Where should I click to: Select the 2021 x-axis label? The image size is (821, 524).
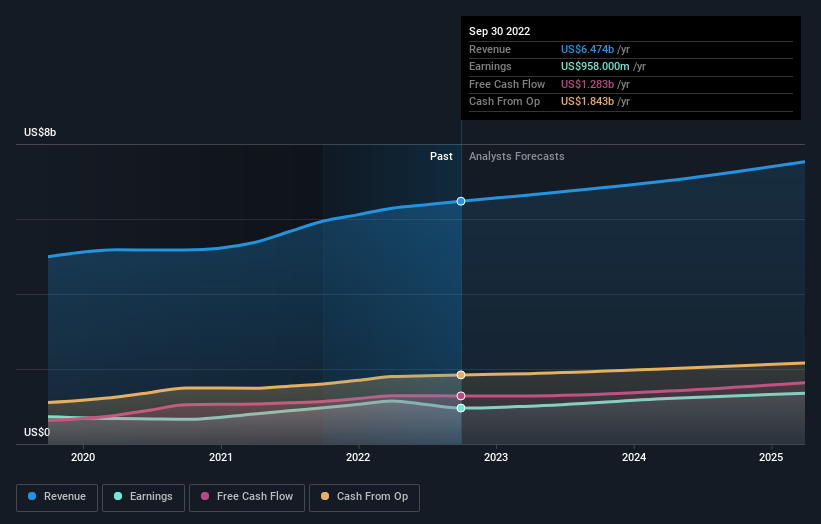coord(220,457)
